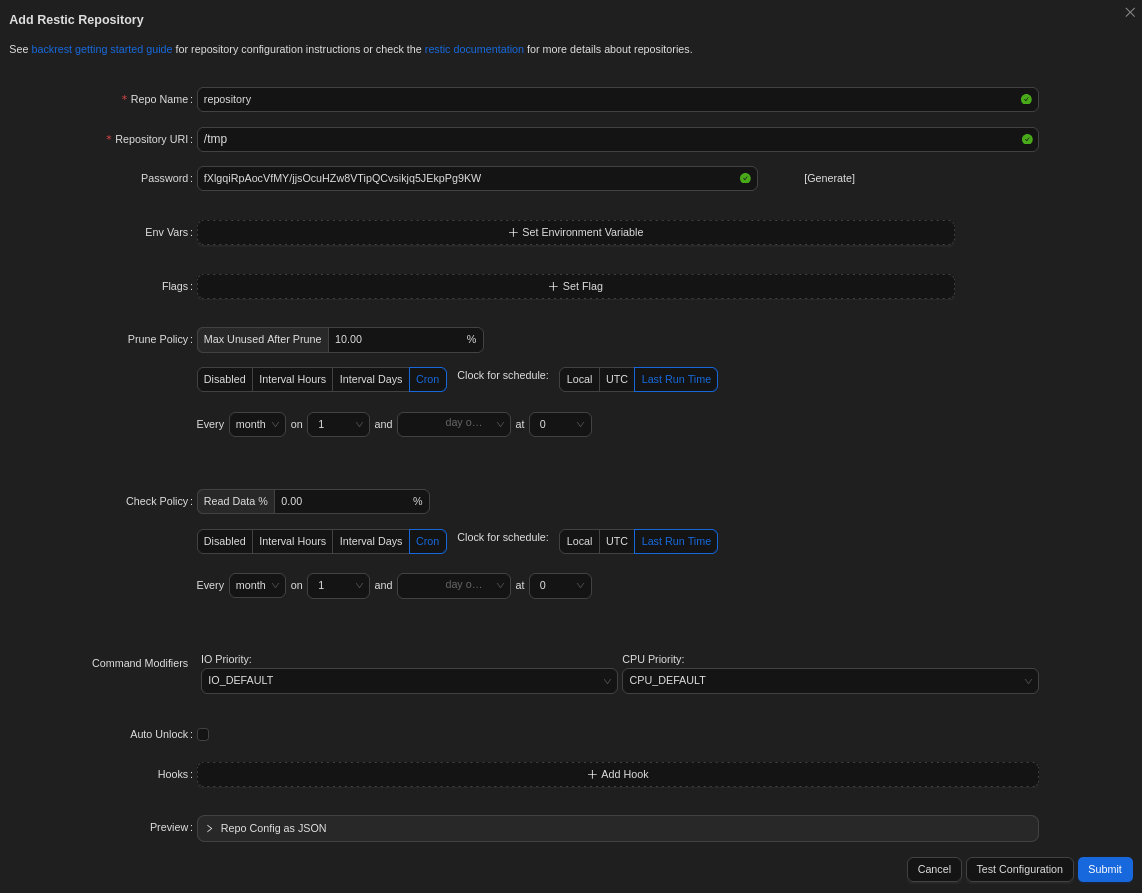Viewport: 1142px width, 893px height.
Task: Click the green checkmark in Repository URI field
Action: (1026, 139)
